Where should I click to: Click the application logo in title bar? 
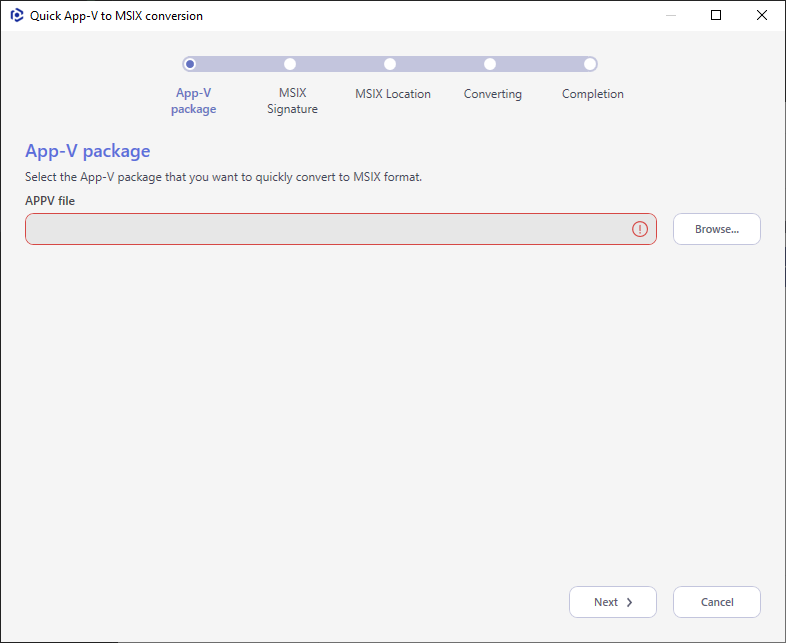[x=17, y=16]
